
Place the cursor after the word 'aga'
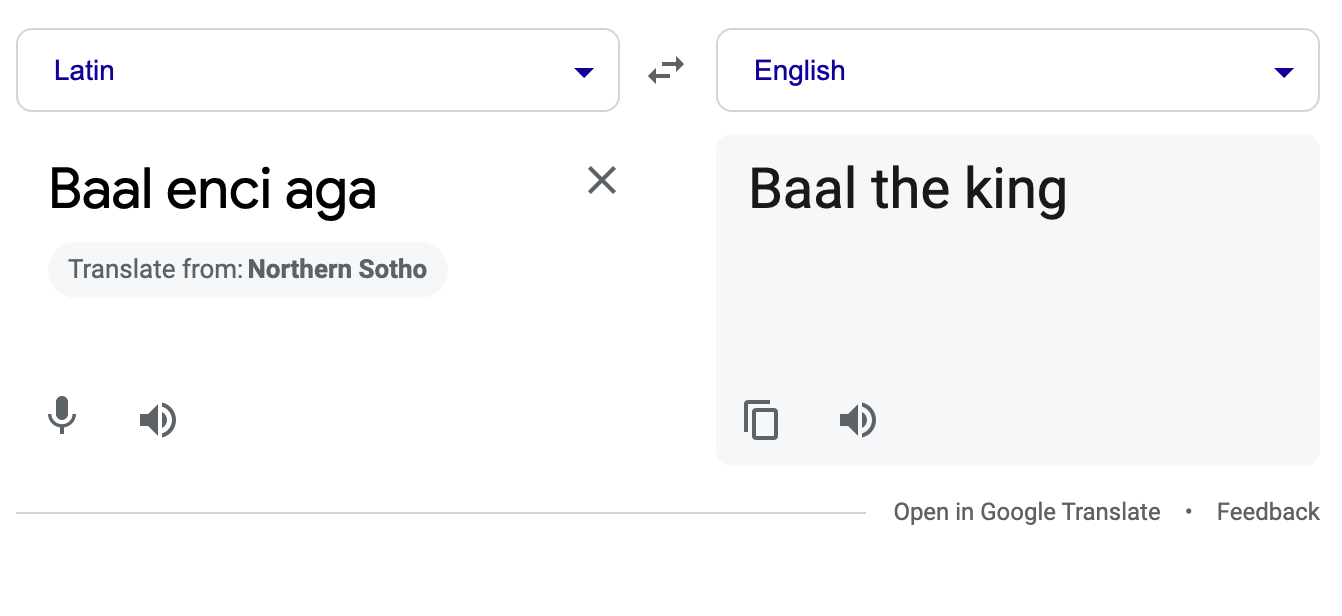(x=378, y=189)
